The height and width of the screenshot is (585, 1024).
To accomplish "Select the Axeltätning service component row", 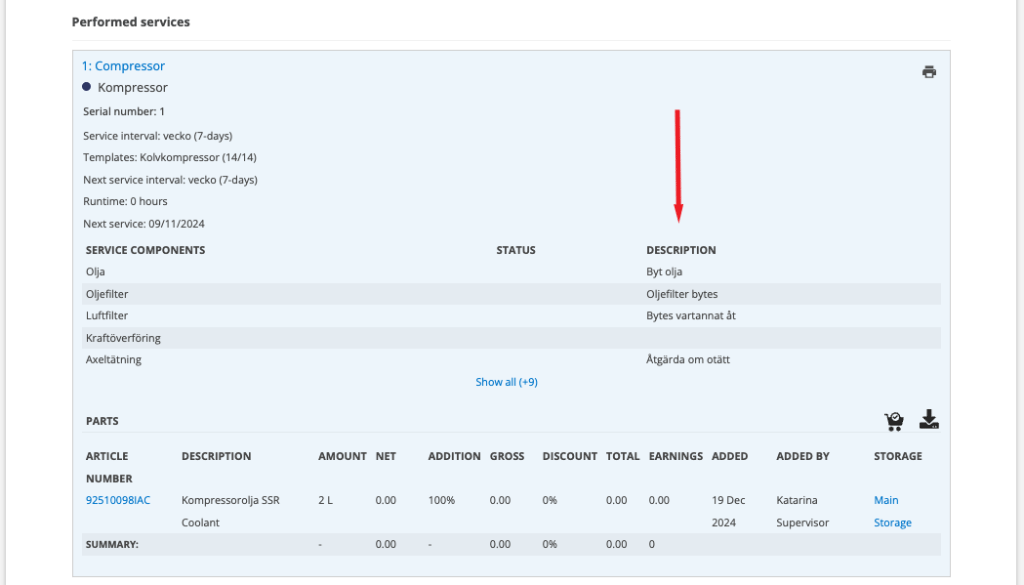I will (511, 359).
